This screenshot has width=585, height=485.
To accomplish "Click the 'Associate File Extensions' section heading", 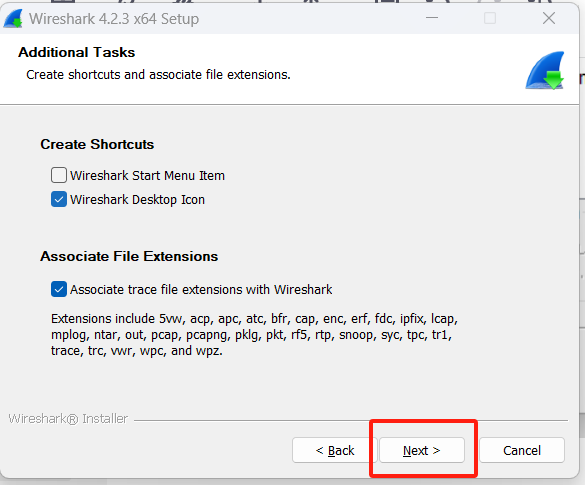I will pyautogui.click(x=129, y=256).
